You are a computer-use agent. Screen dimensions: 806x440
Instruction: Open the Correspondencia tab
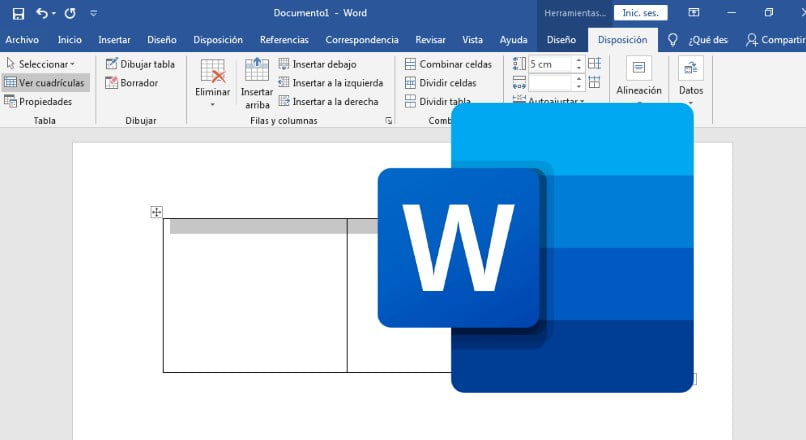[x=362, y=40]
